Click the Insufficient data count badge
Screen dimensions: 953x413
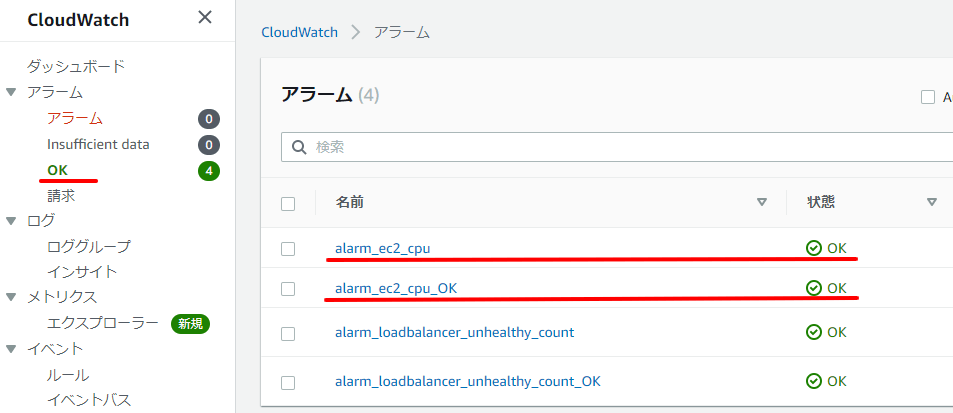[x=209, y=145]
